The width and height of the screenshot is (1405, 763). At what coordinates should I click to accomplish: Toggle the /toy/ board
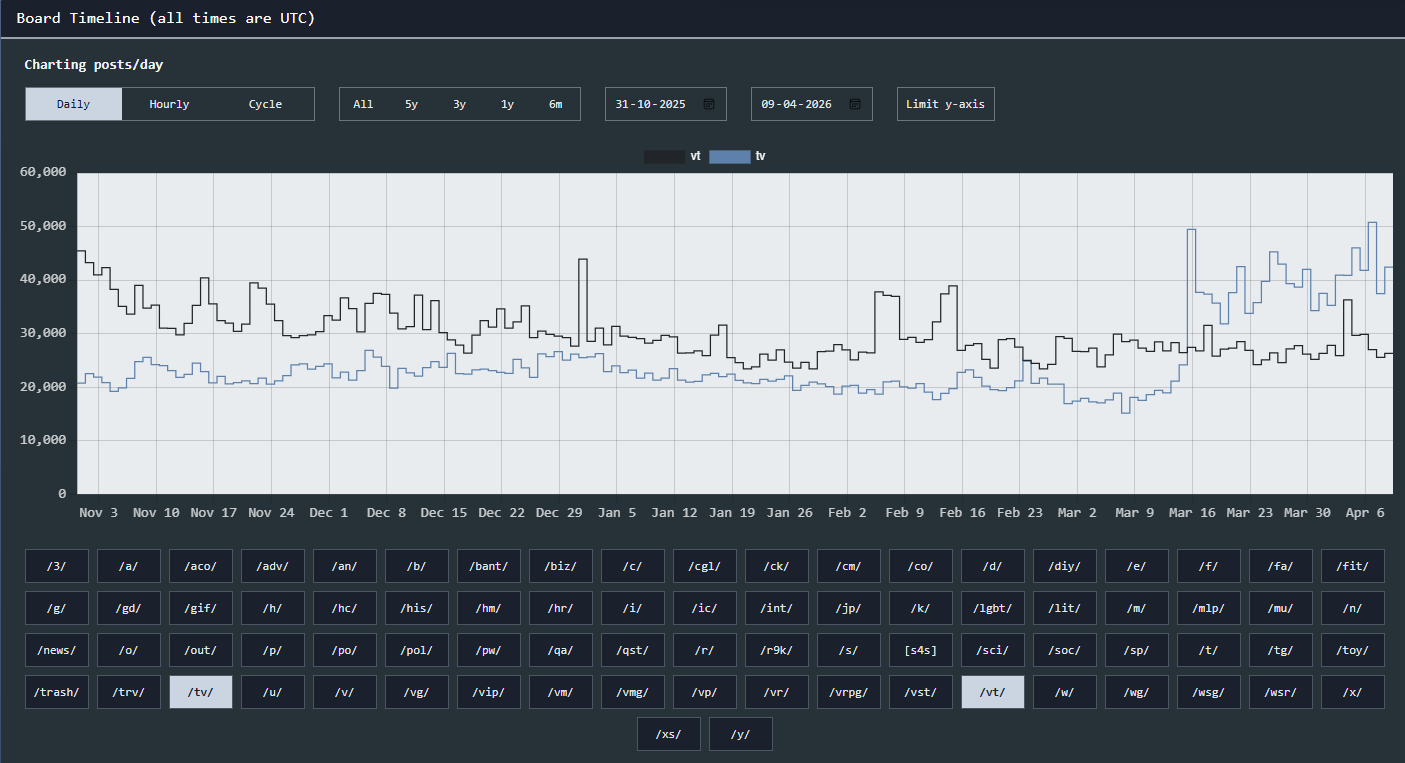click(1353, 650)
